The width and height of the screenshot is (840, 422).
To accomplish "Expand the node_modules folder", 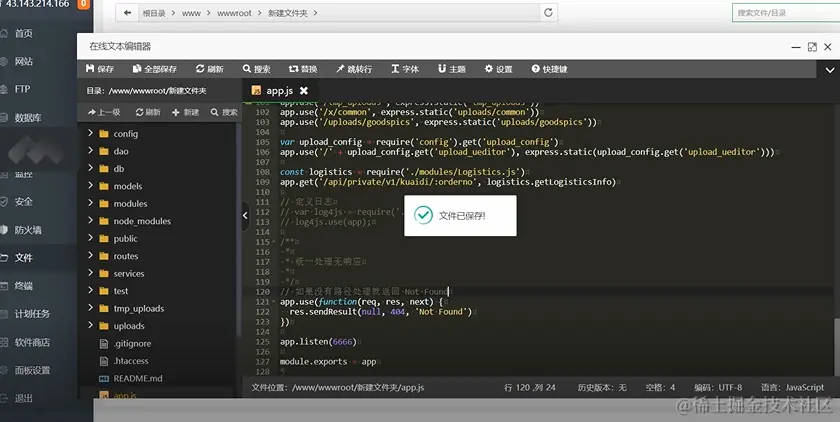I will (91, 220).
